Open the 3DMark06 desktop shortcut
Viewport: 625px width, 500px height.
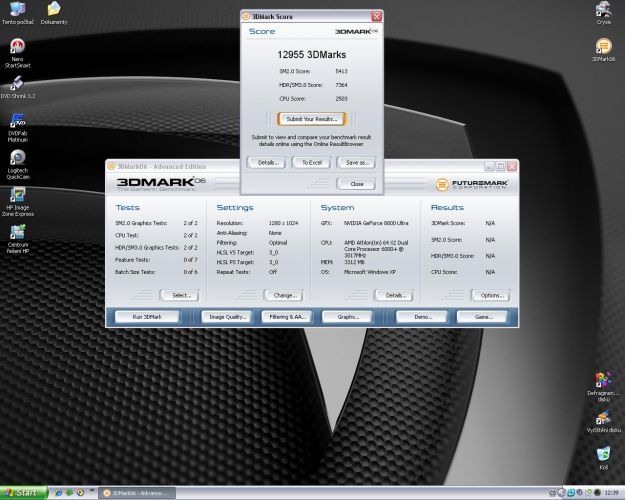(603, 50)
